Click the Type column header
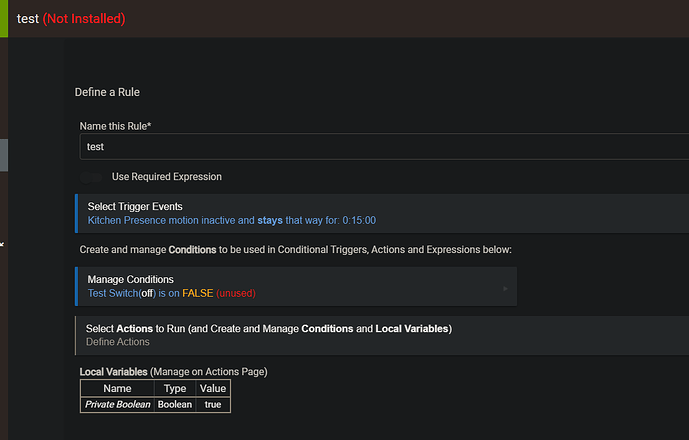The image size is (689, 440). pos(175,388)
